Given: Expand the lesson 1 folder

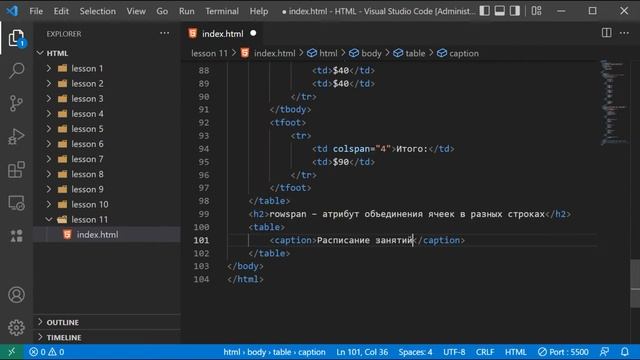Looking at the screenshot, I should coord(49,68).
